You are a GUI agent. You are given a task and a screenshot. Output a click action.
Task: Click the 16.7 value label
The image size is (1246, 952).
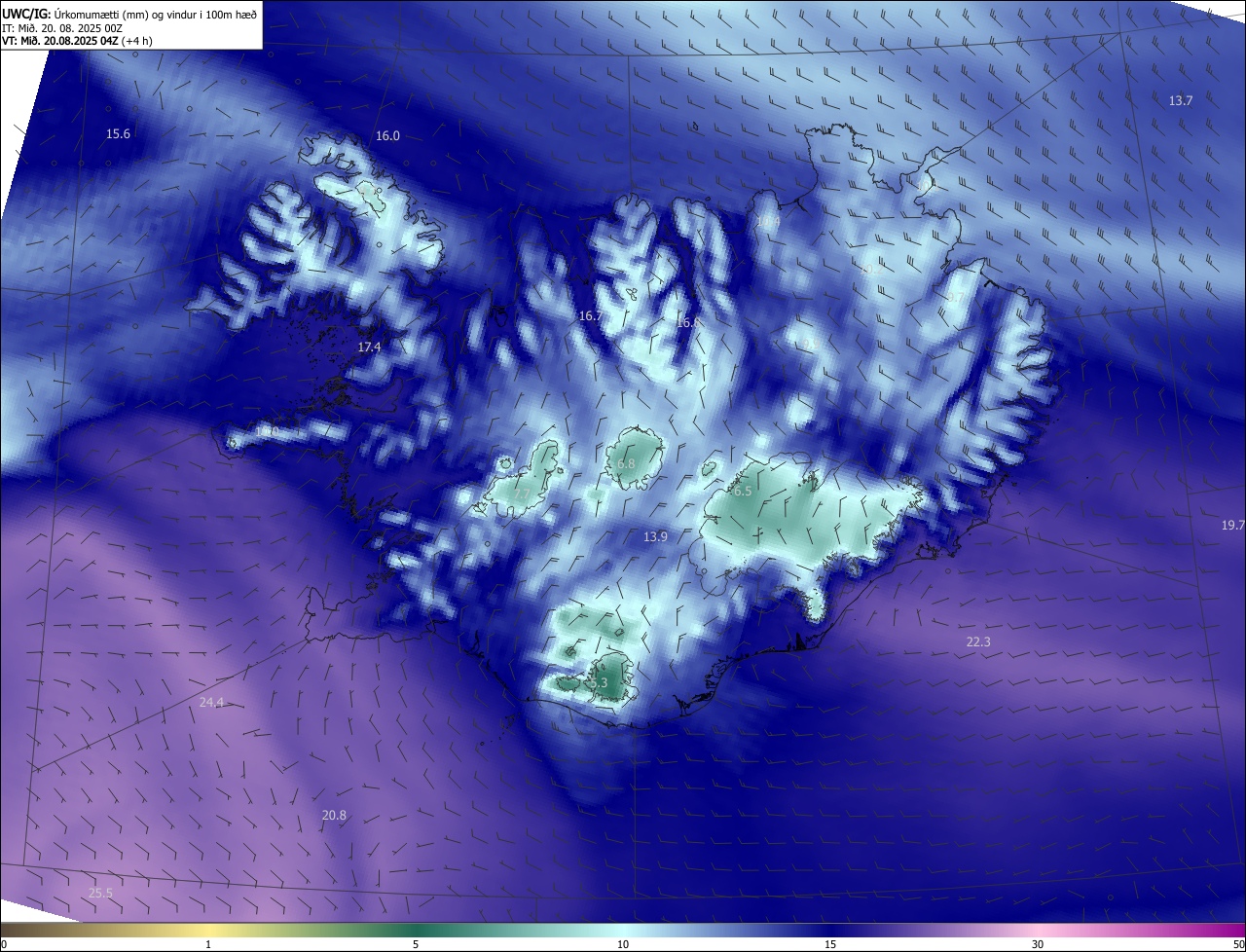point(590,316)
